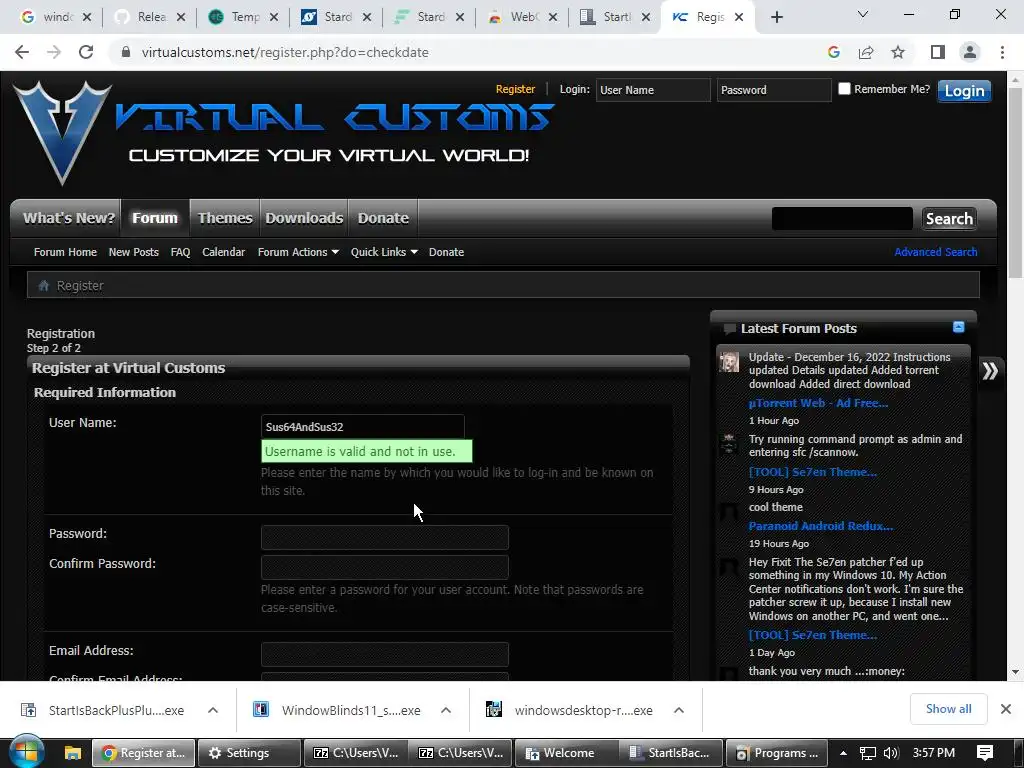Open the Settings taskbar window

click(x=249, y=753)
